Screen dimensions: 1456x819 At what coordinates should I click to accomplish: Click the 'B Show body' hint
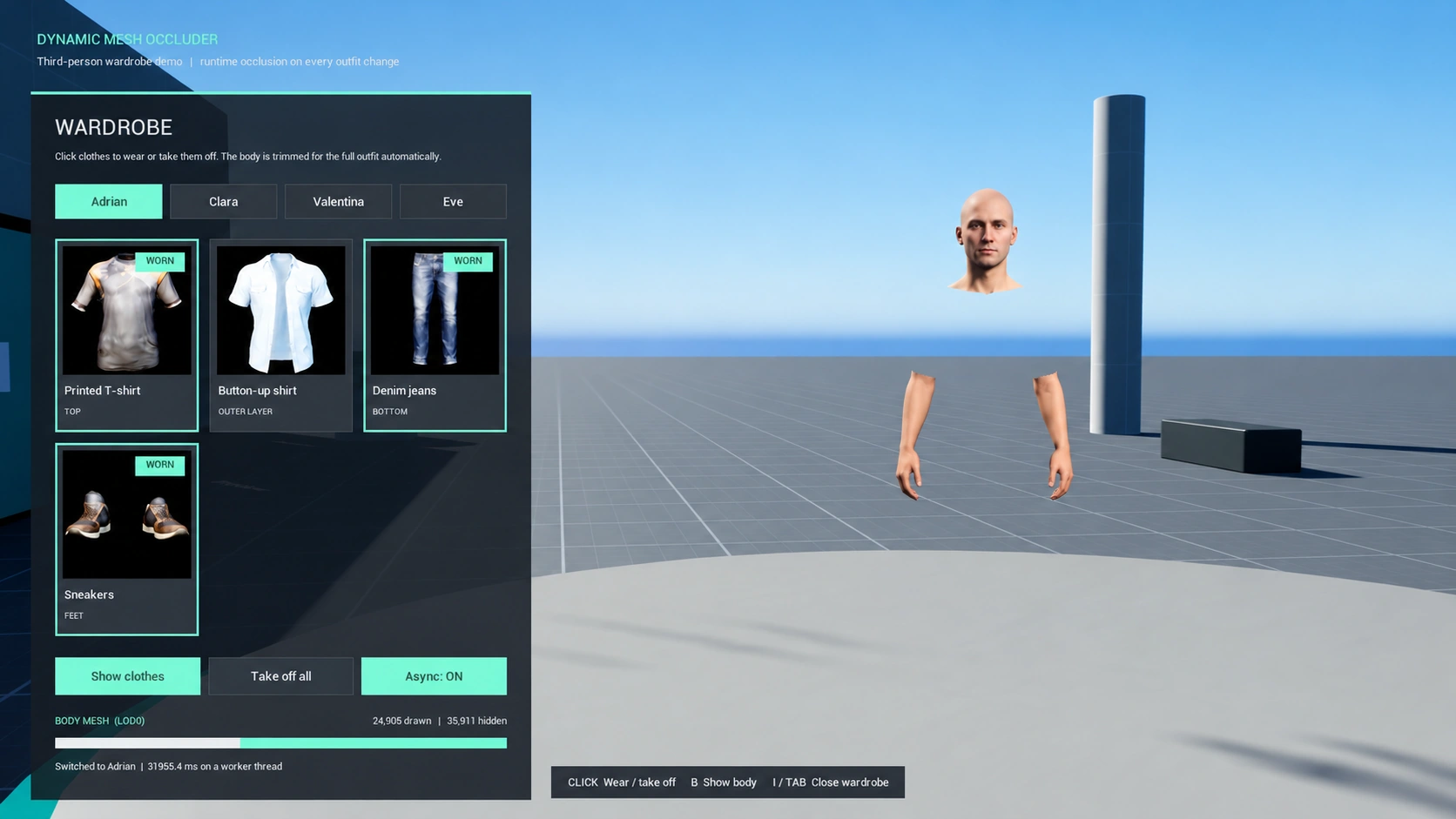click(724, 782)
